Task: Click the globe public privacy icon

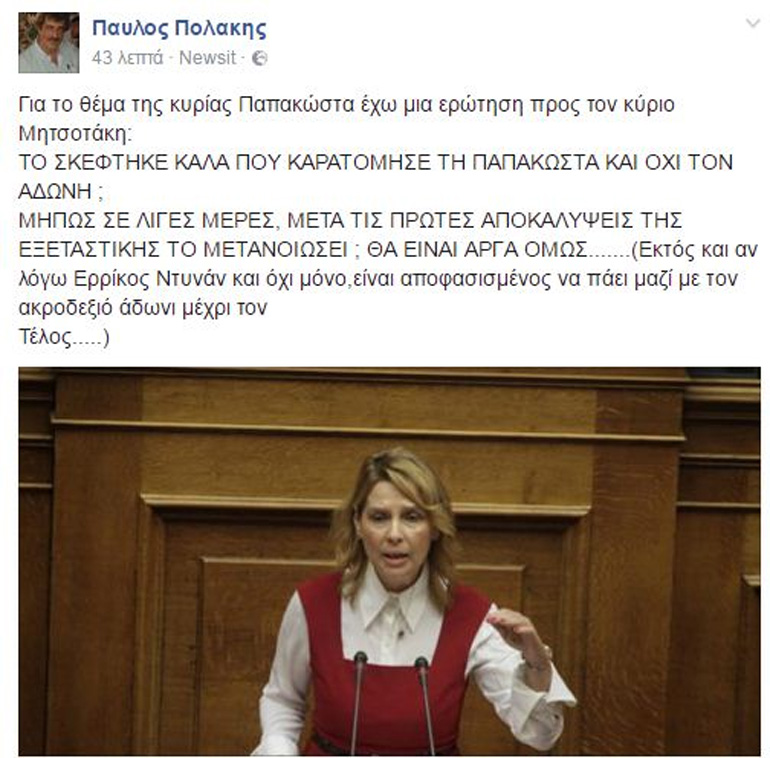Action: 259,58
